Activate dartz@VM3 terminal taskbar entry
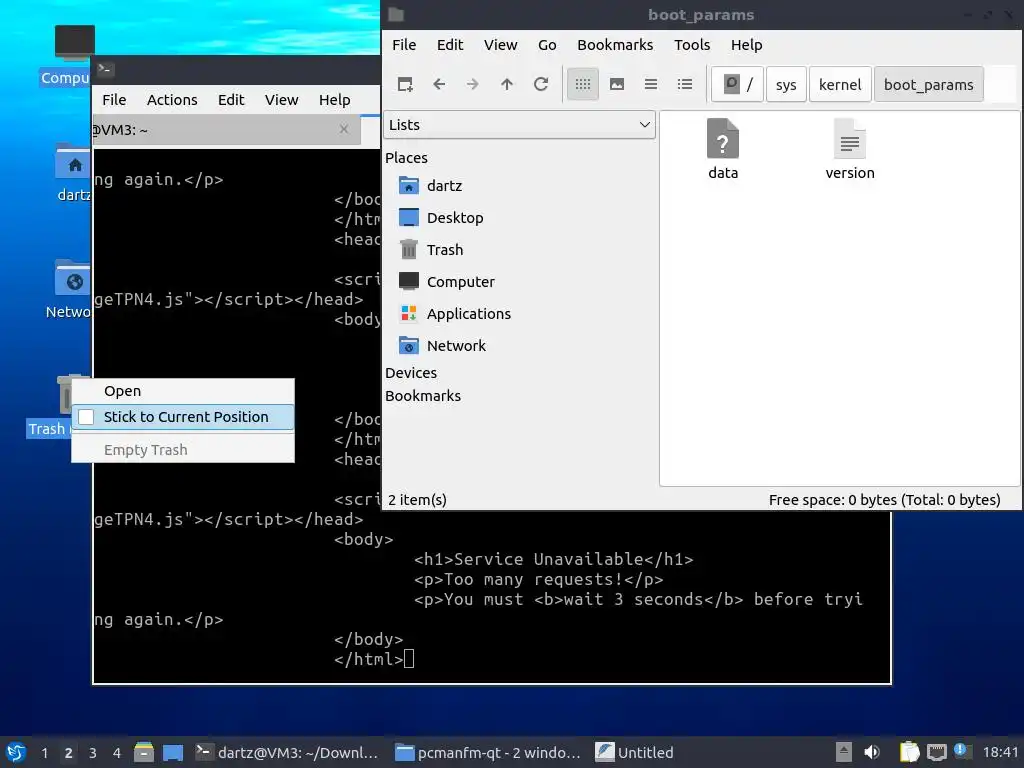 (287, 752)
